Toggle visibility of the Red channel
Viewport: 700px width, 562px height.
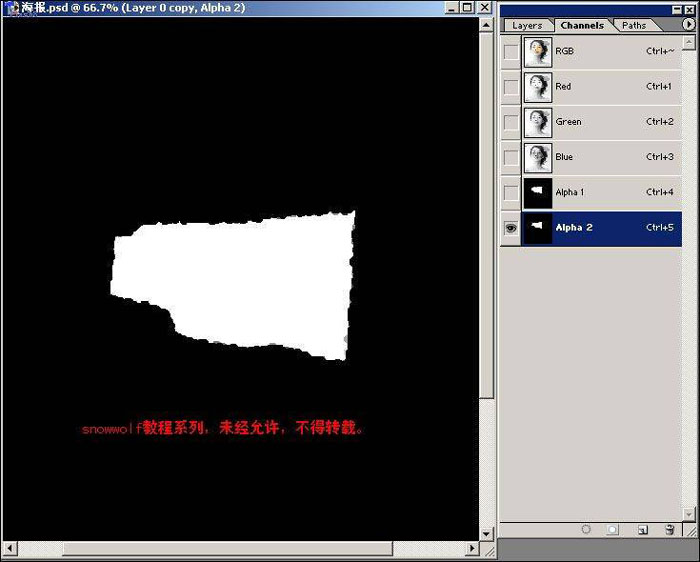pos(511,87)
